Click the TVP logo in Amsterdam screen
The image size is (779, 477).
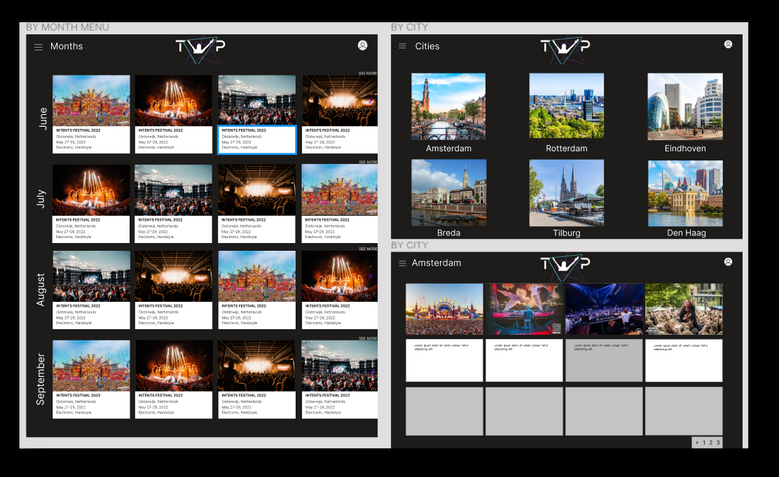point(565,266)
